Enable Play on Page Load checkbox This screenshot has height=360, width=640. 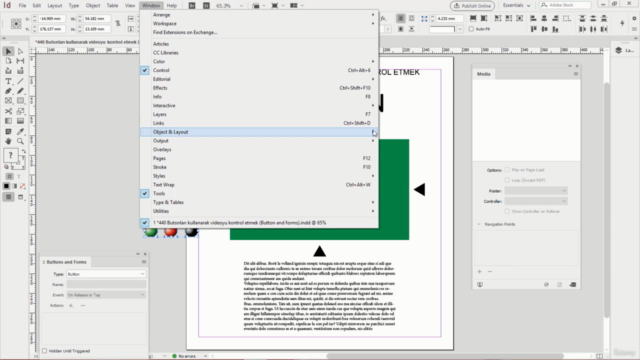click(507, 170)
